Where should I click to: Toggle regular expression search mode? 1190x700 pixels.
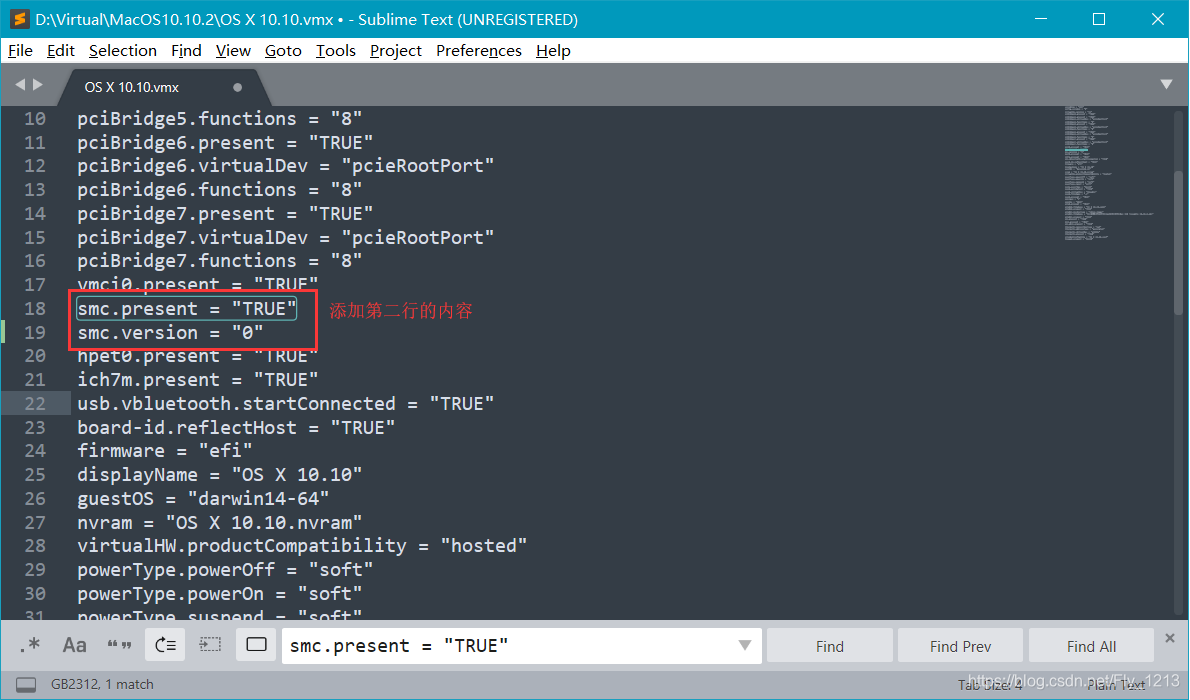point(30,645)
